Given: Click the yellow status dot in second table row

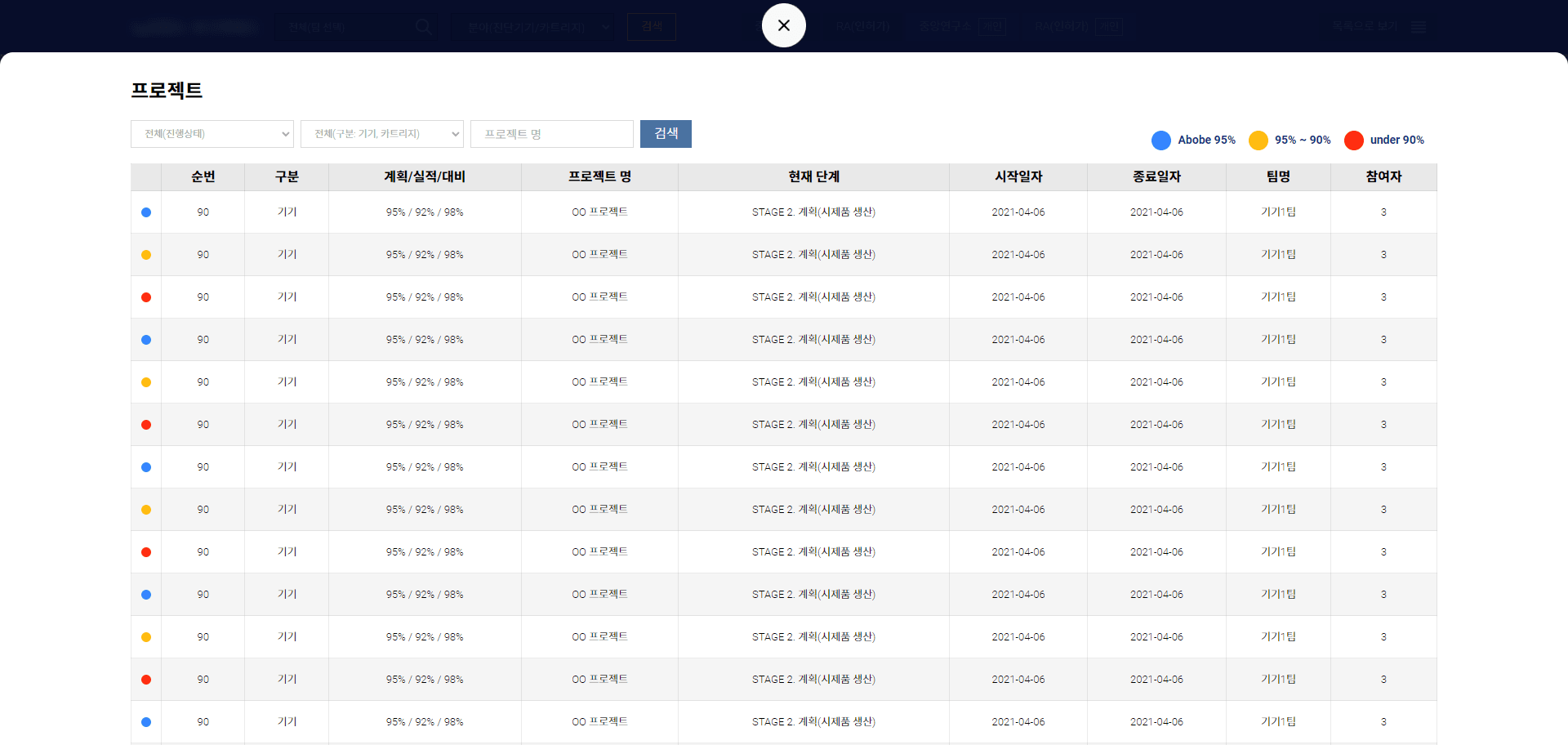Looking at the screenshot, I should pos(146,255).
